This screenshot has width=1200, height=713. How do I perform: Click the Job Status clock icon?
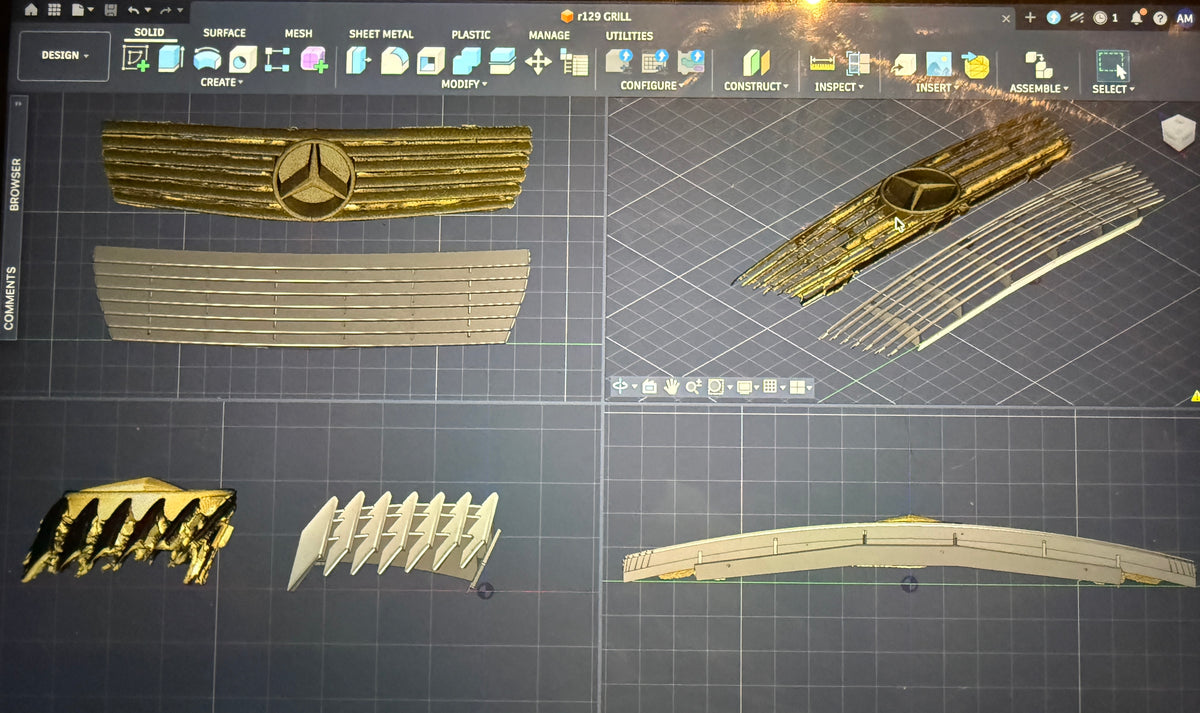click(x=1101, y=17)
